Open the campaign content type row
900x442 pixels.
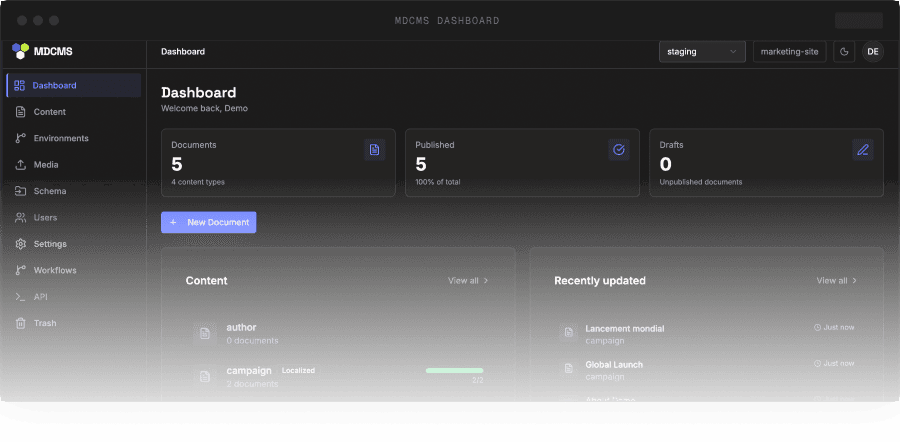pos(338,377)
